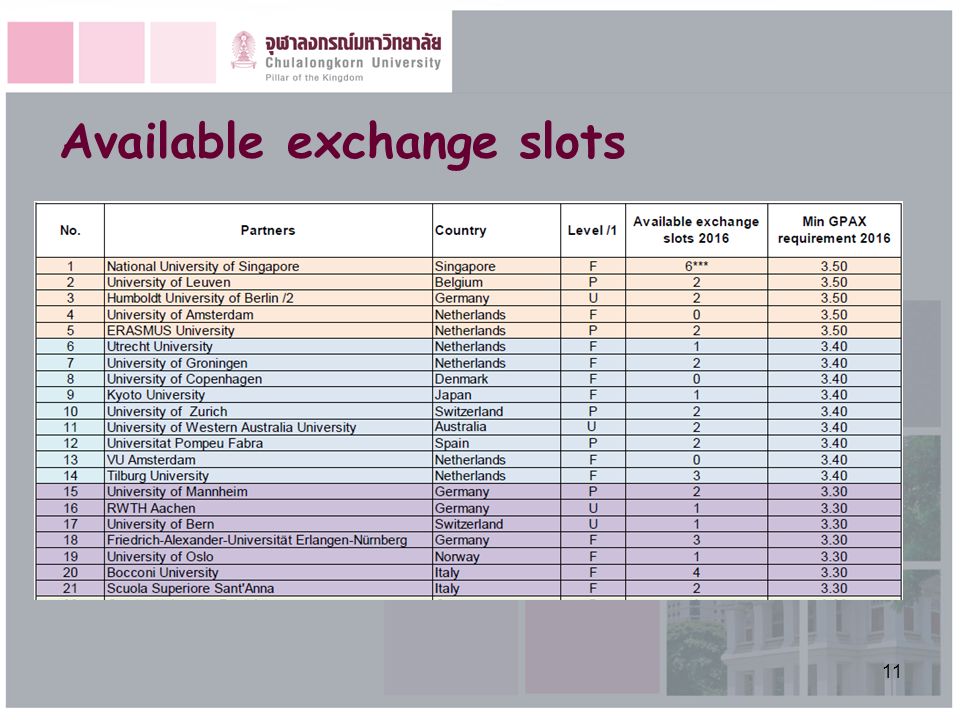Click the 'Available exchange slots' slide title

click(343, 143)
